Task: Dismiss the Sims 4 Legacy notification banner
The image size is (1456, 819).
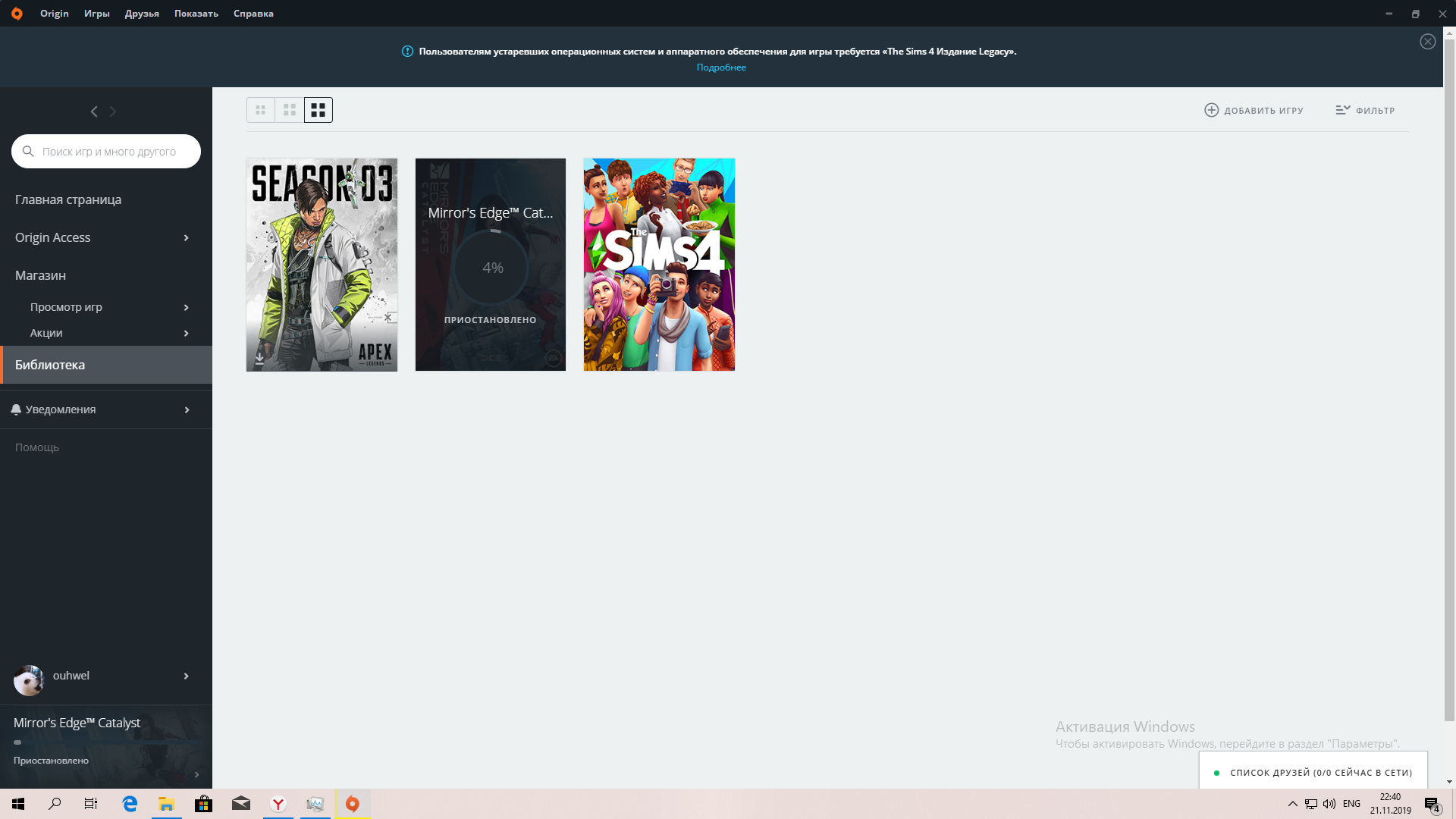Action: [1427, 42]
